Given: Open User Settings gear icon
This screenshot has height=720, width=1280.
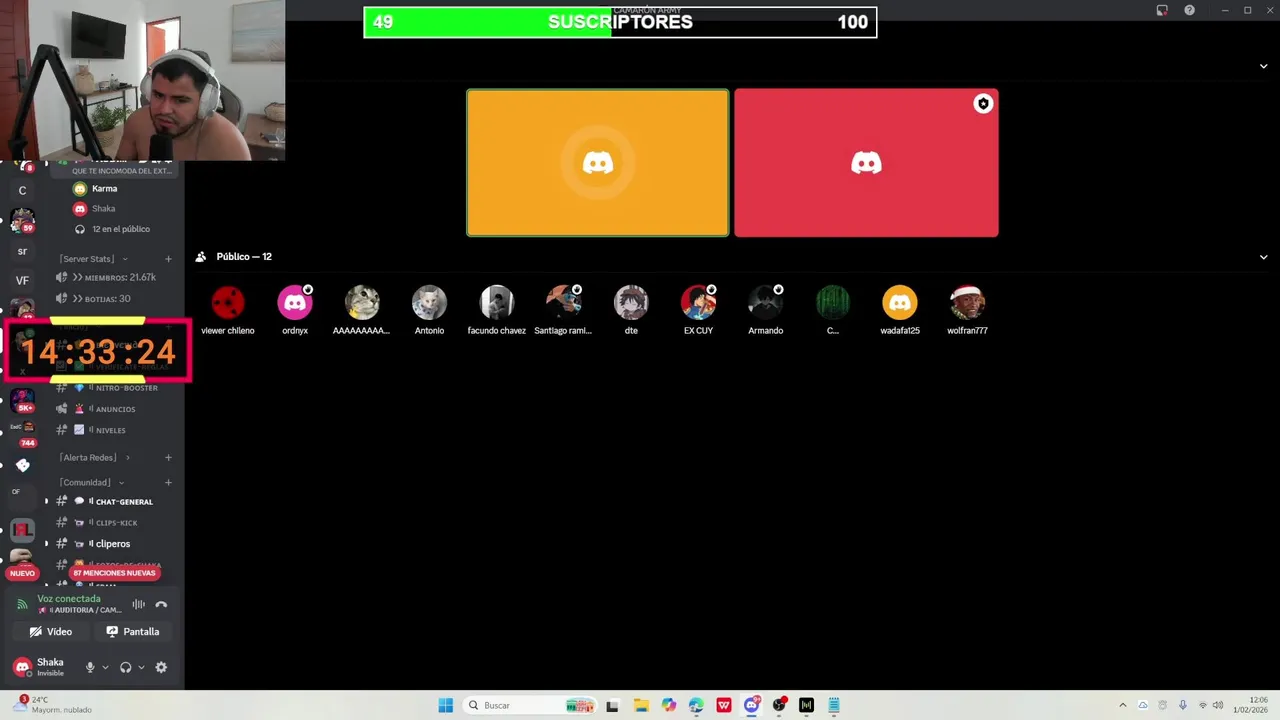Looking at the screenshot, I should pyautogui.click(x=161, y=667).
